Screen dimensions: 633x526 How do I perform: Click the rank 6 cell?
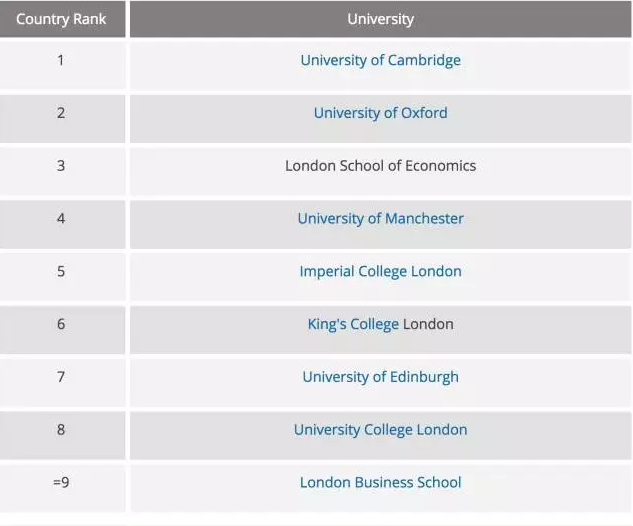pos(61,324)
